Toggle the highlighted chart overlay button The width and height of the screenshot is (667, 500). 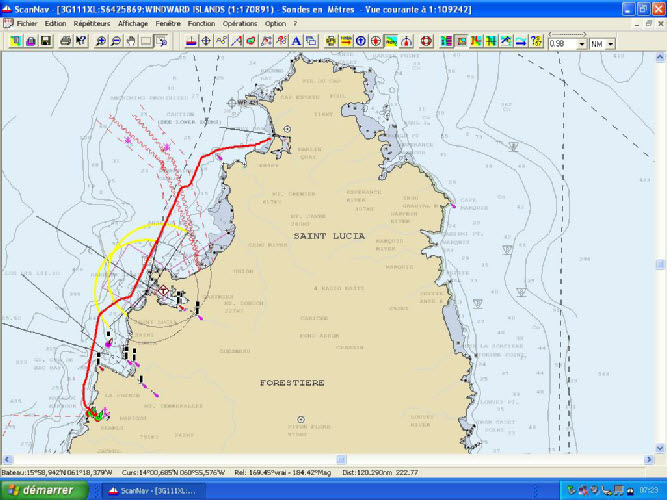click(x=391, y=42)
